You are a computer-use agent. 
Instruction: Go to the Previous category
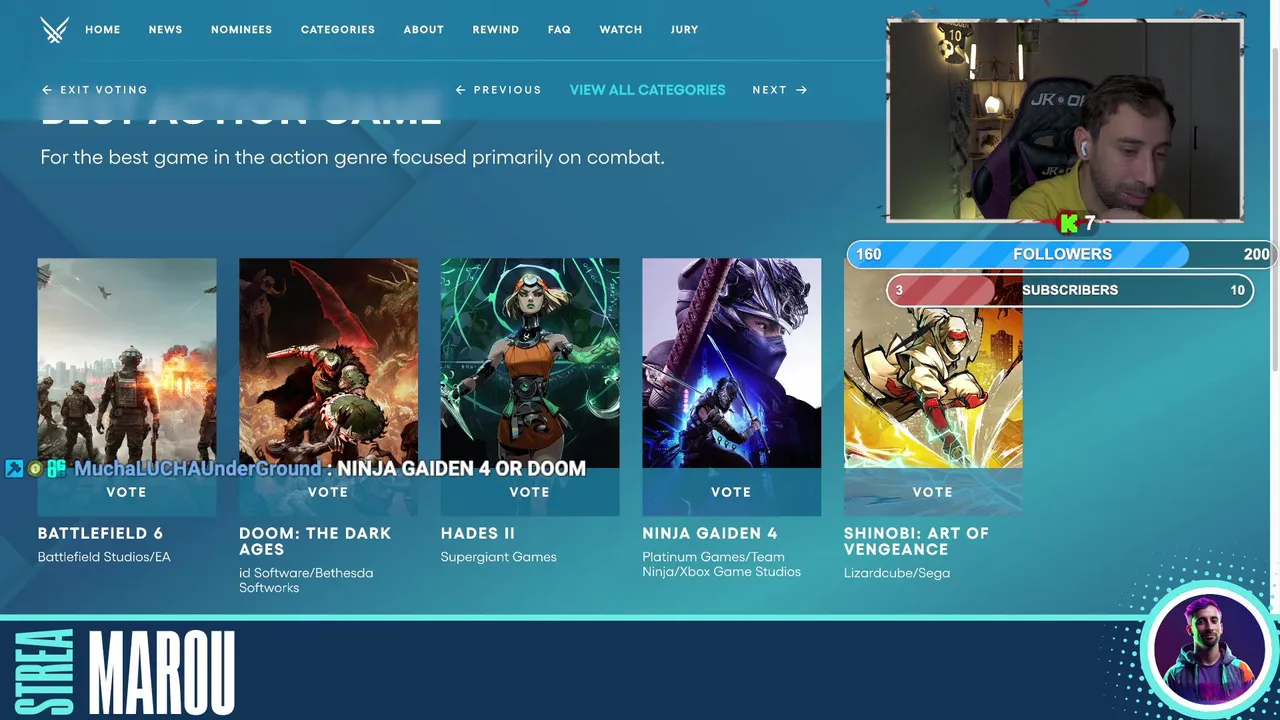(x=498, y=90)
